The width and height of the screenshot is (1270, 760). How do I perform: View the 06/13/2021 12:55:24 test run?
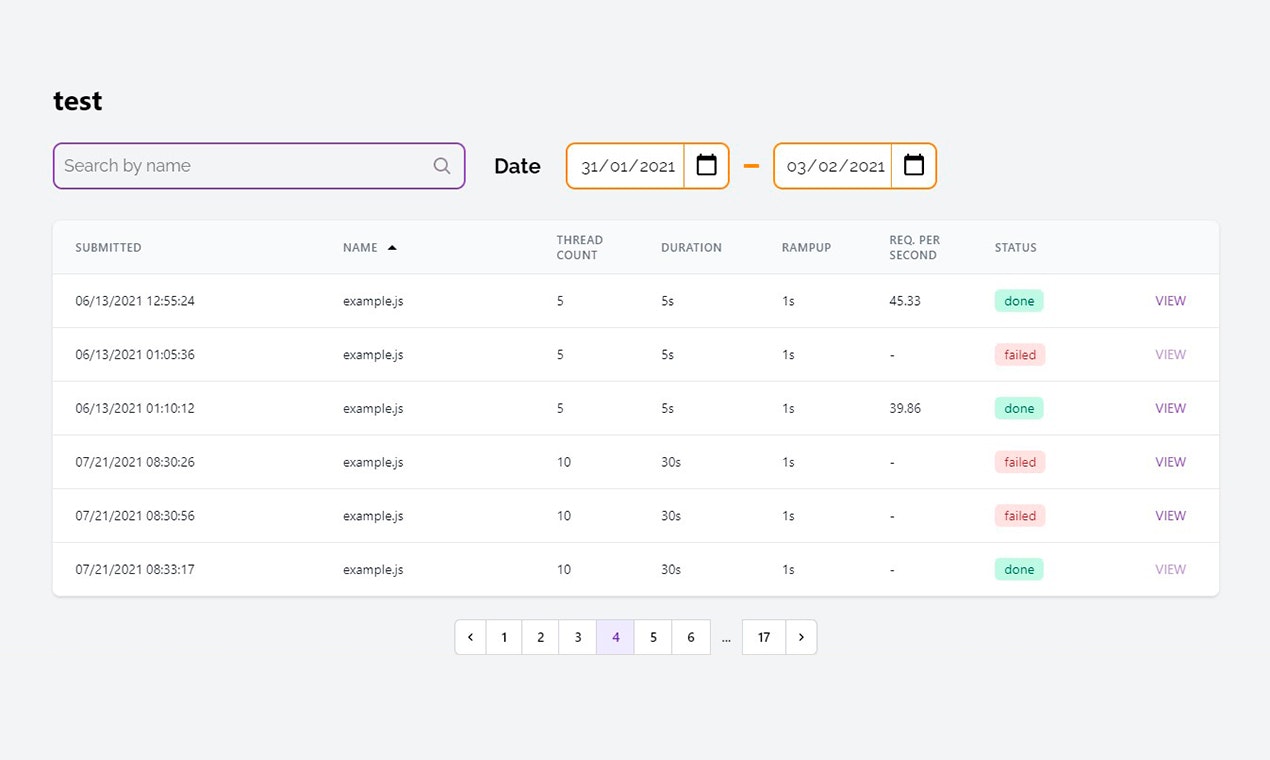1170,301
